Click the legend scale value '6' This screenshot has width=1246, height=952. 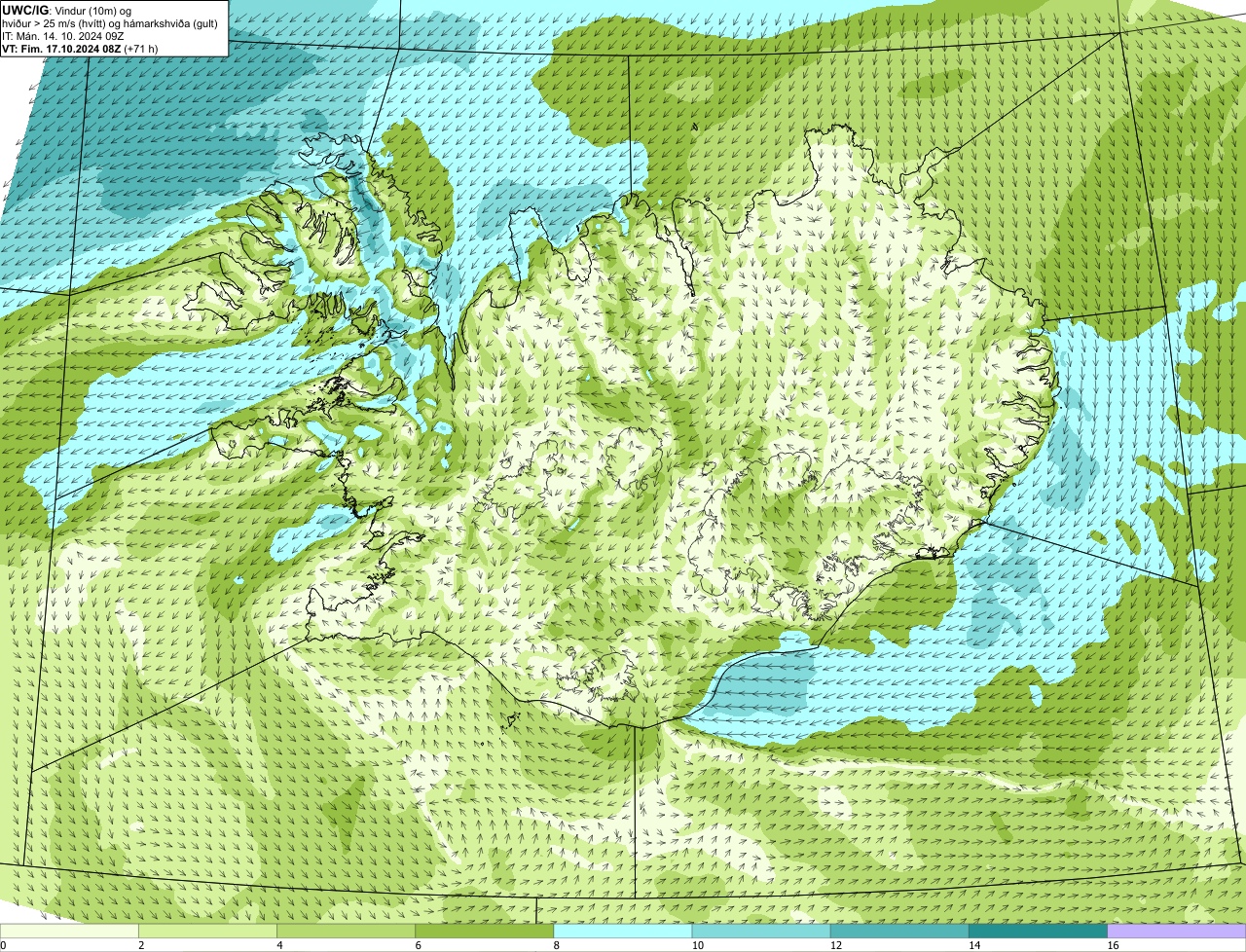click(419, 945)
